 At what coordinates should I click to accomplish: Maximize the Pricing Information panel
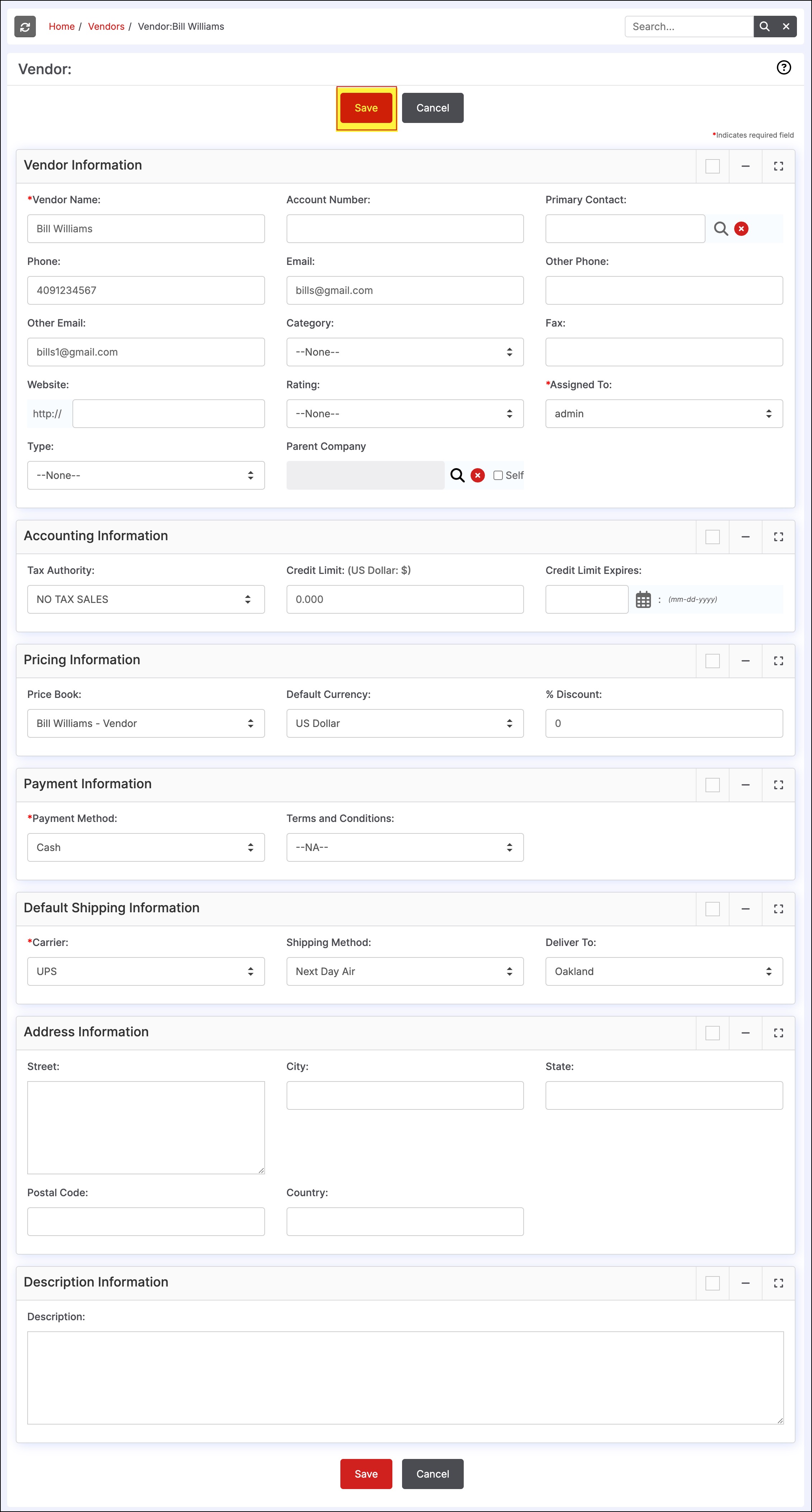pos(778,661)
